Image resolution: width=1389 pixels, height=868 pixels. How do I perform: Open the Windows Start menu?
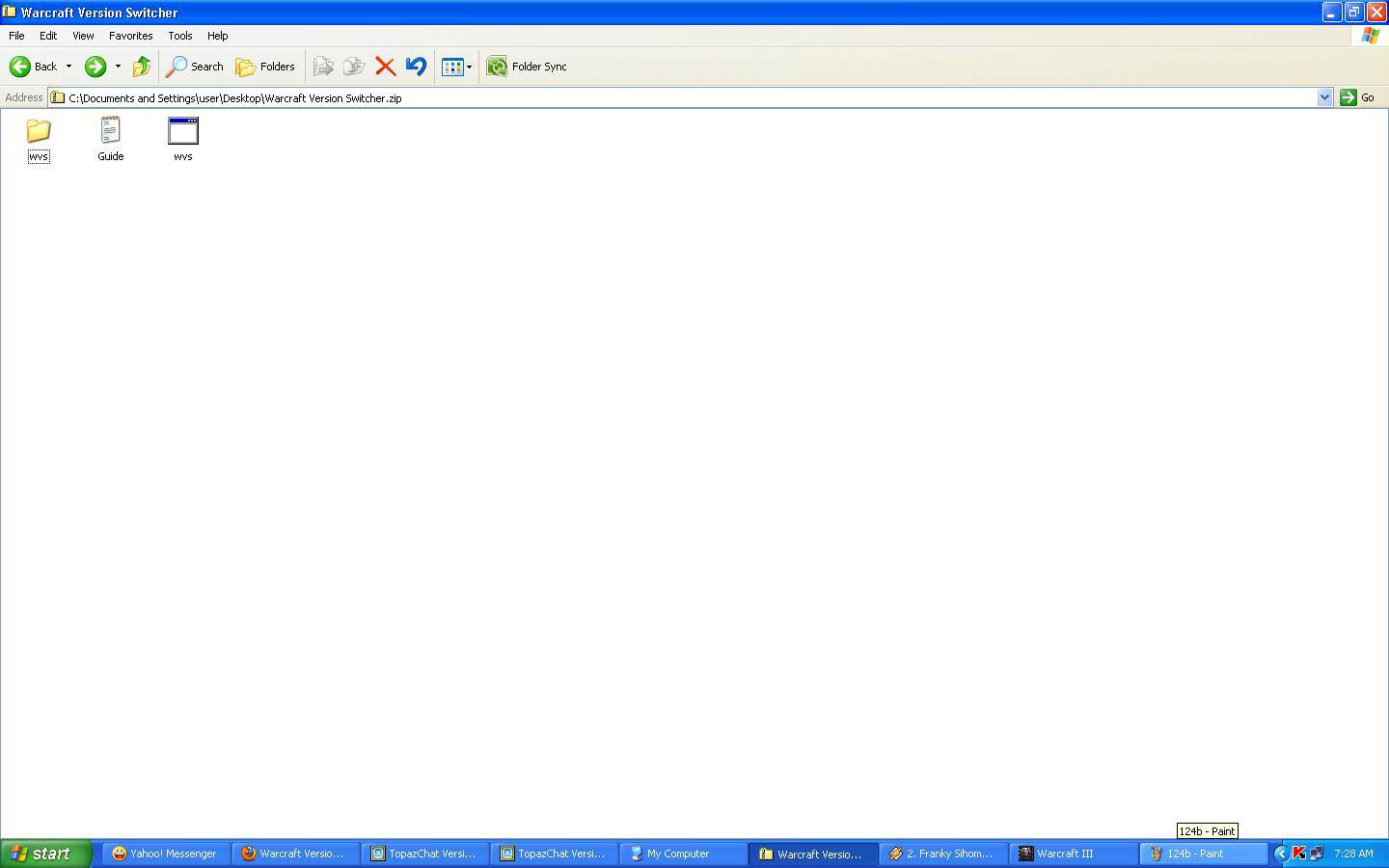45,854
